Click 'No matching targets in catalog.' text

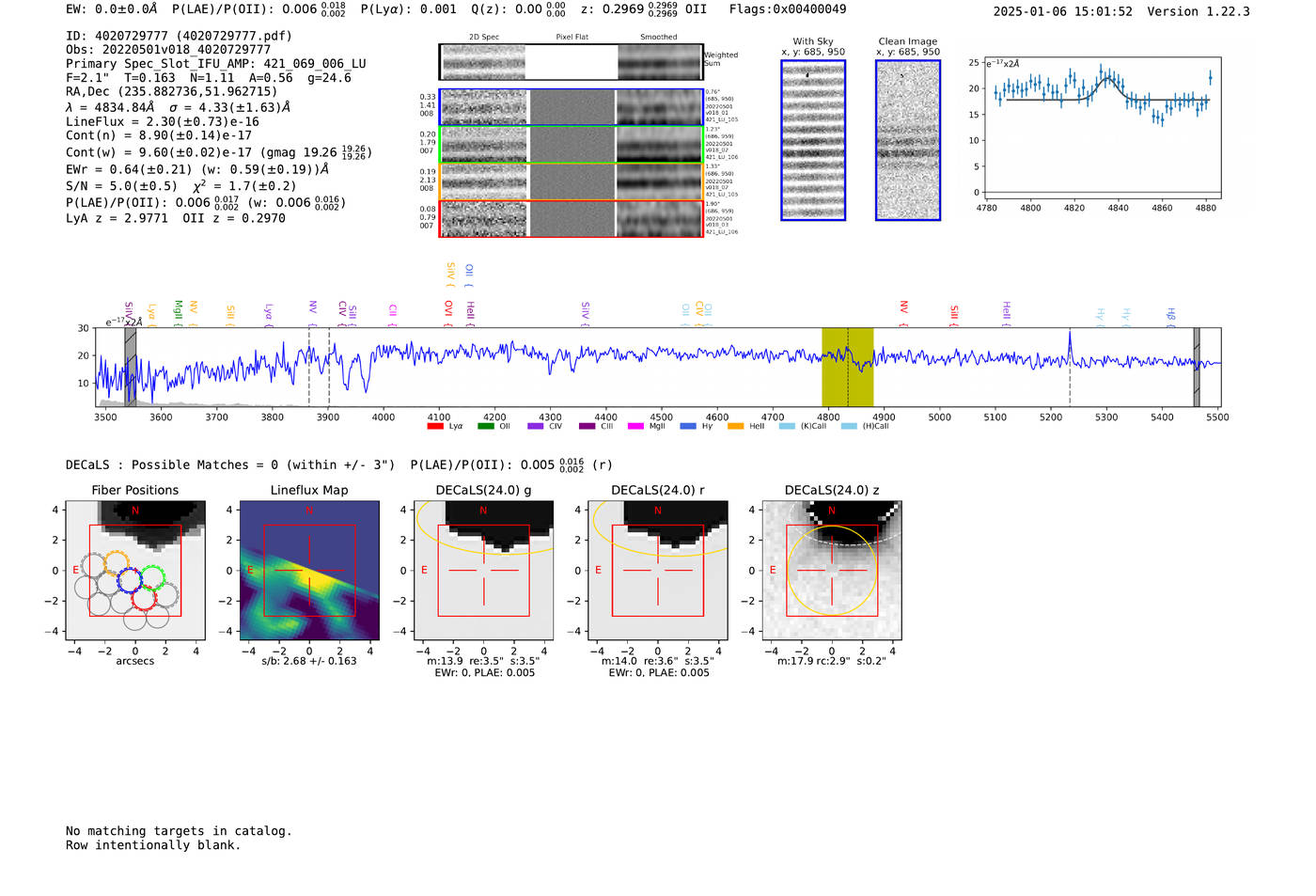pyautogui.click(x=179, y=831)
